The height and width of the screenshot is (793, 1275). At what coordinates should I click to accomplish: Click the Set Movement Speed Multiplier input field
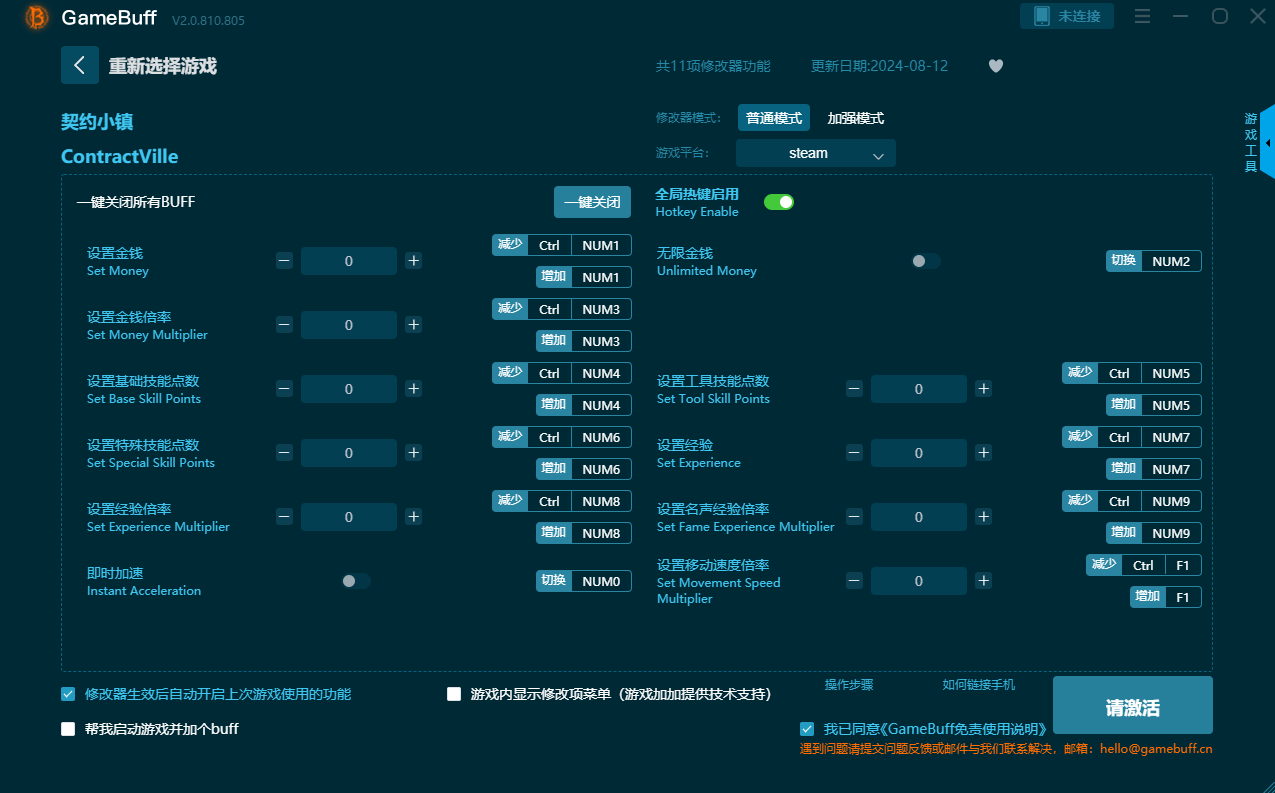(919, 581)
